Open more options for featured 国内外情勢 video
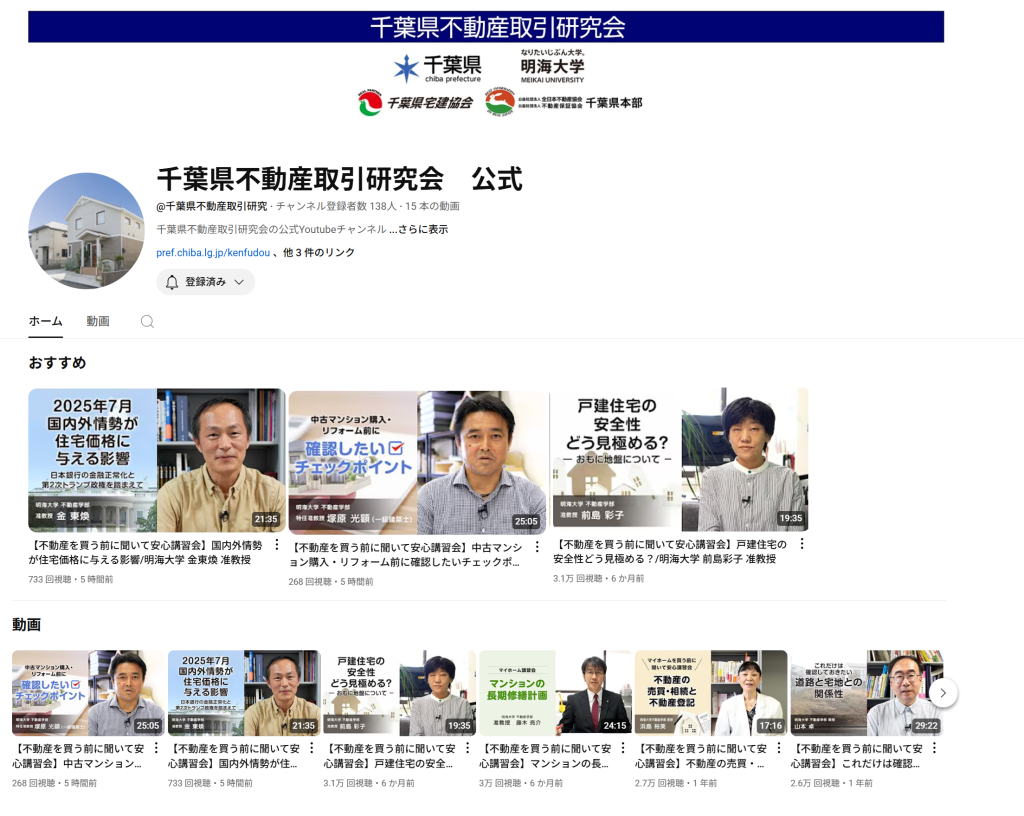Image resolution: width=1024 pixels, height=816 pixels. pyautogui.click(x=277, y=544)
